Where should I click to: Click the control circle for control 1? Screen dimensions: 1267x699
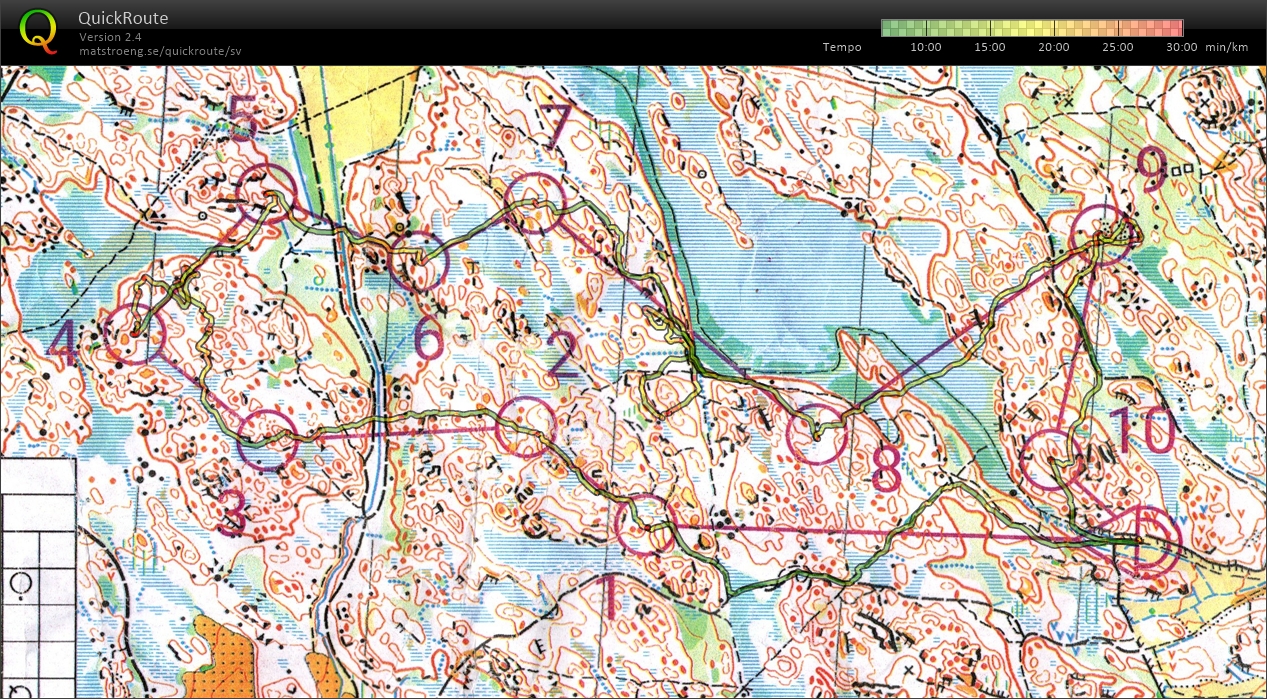click(645, 526)
